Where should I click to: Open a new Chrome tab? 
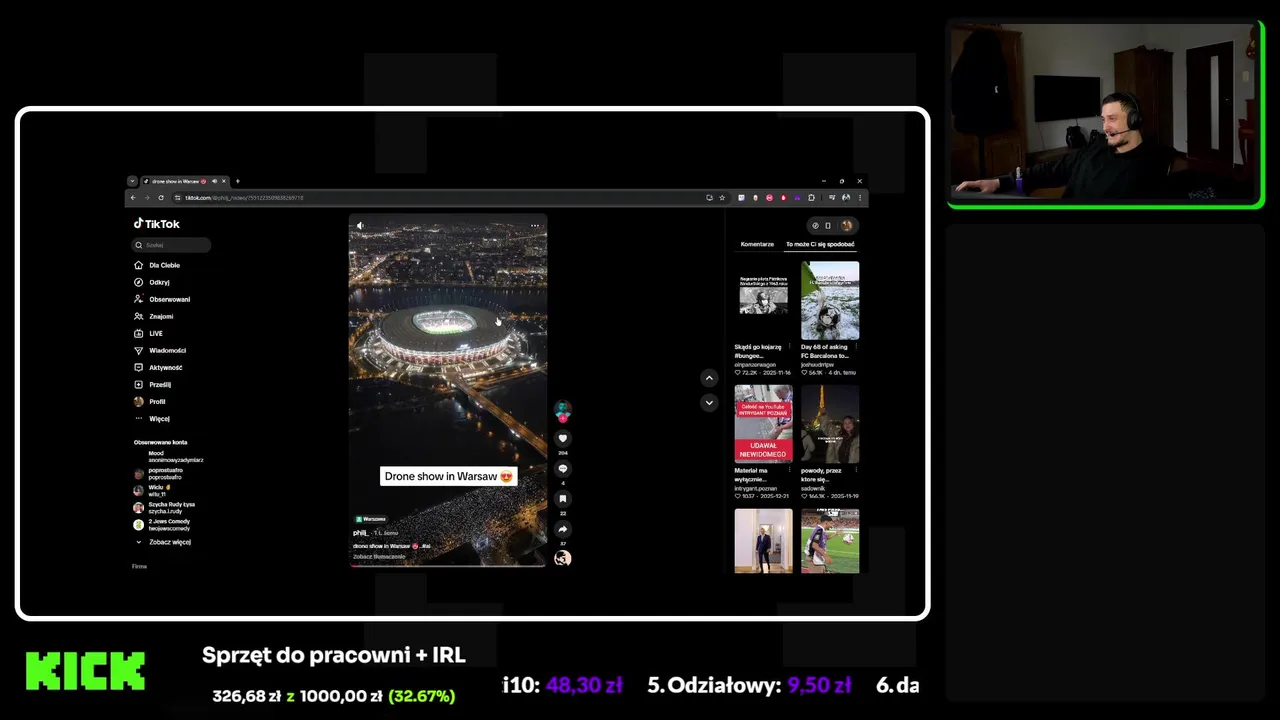click(237, 181)
